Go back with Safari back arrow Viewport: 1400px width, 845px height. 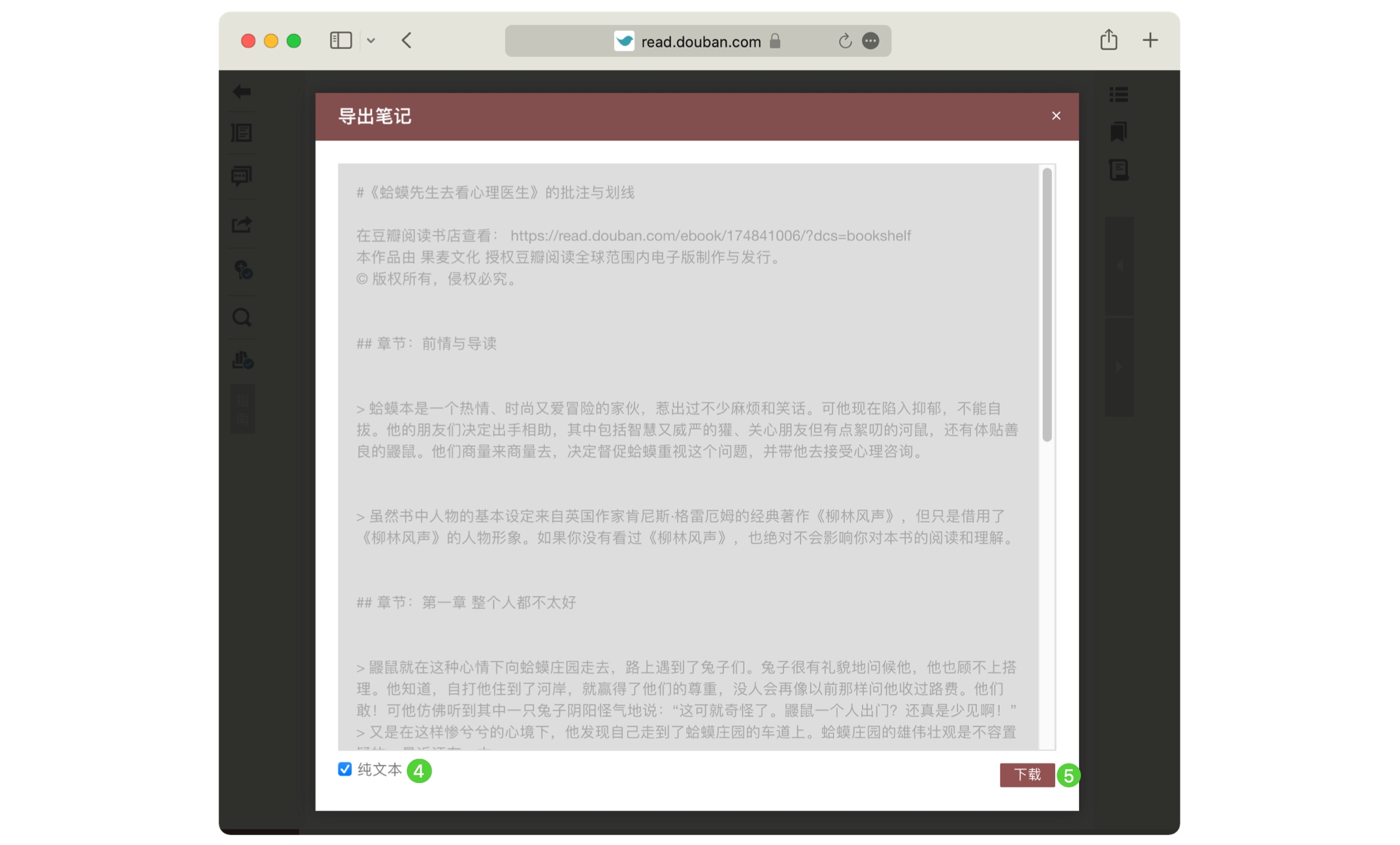click(x=407, y=41)
